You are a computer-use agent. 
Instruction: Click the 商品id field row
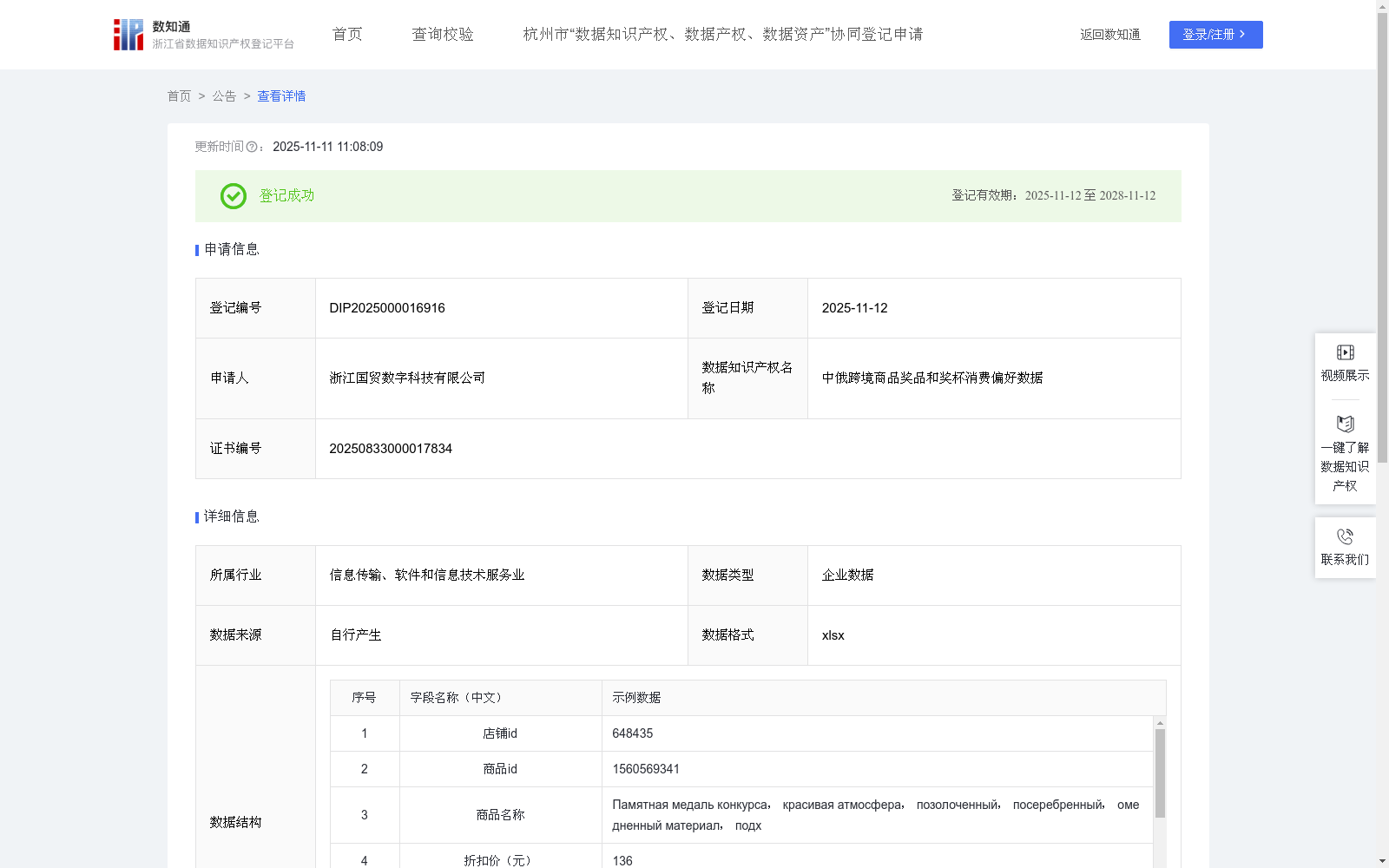pyautogui.click(x=741, y=769)
